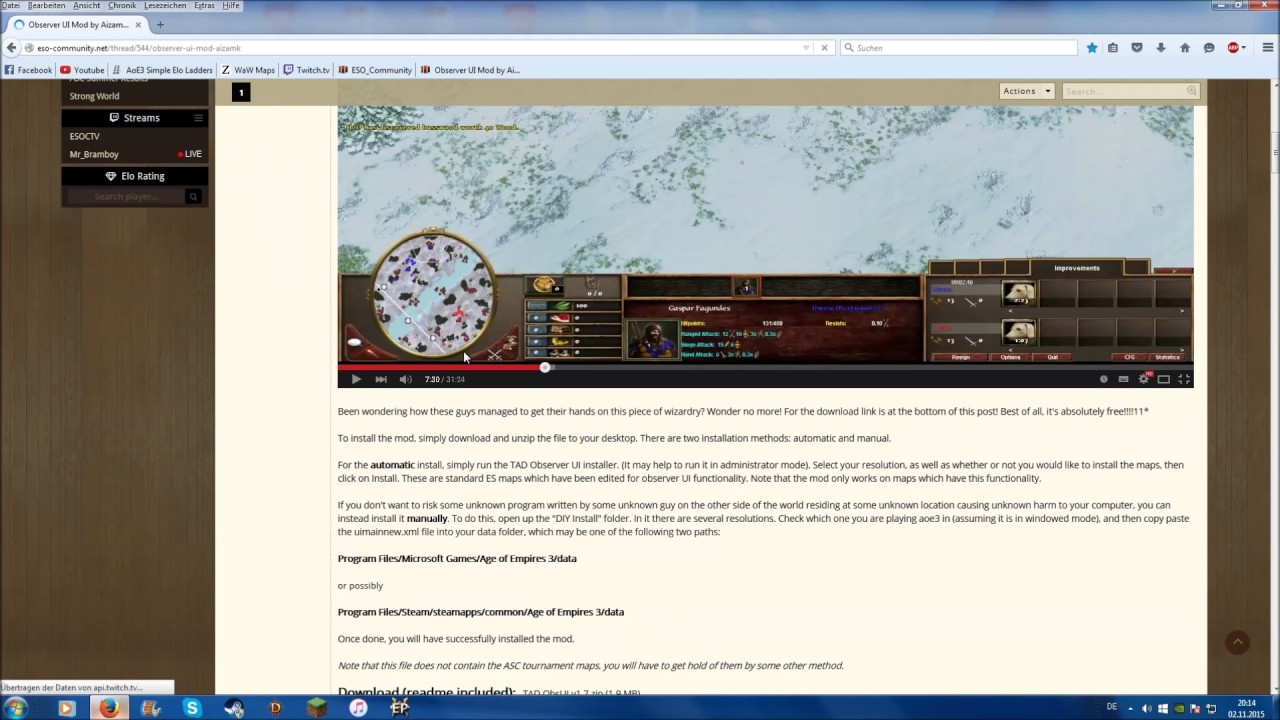This screenshot has height=720, width=1280.
Task: Open the ESO_Community bookmark
Action: (x=375, y=70)
